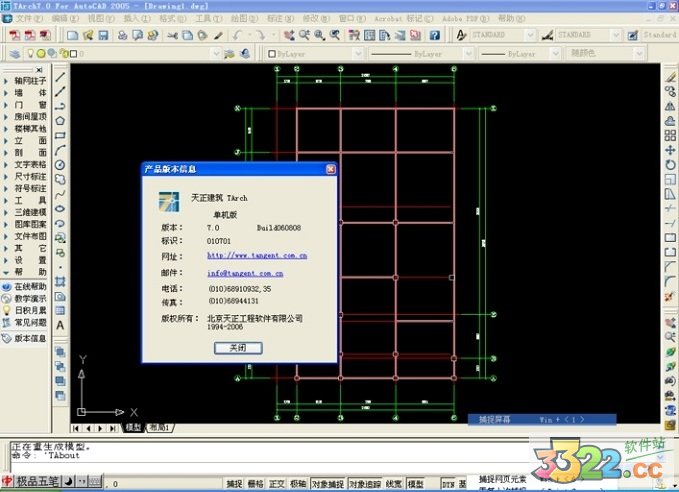The width and height of the screenshot is (679, 492).
Task: Click the Erase tool in Modify toolbar
Action: tap(670, 77)
